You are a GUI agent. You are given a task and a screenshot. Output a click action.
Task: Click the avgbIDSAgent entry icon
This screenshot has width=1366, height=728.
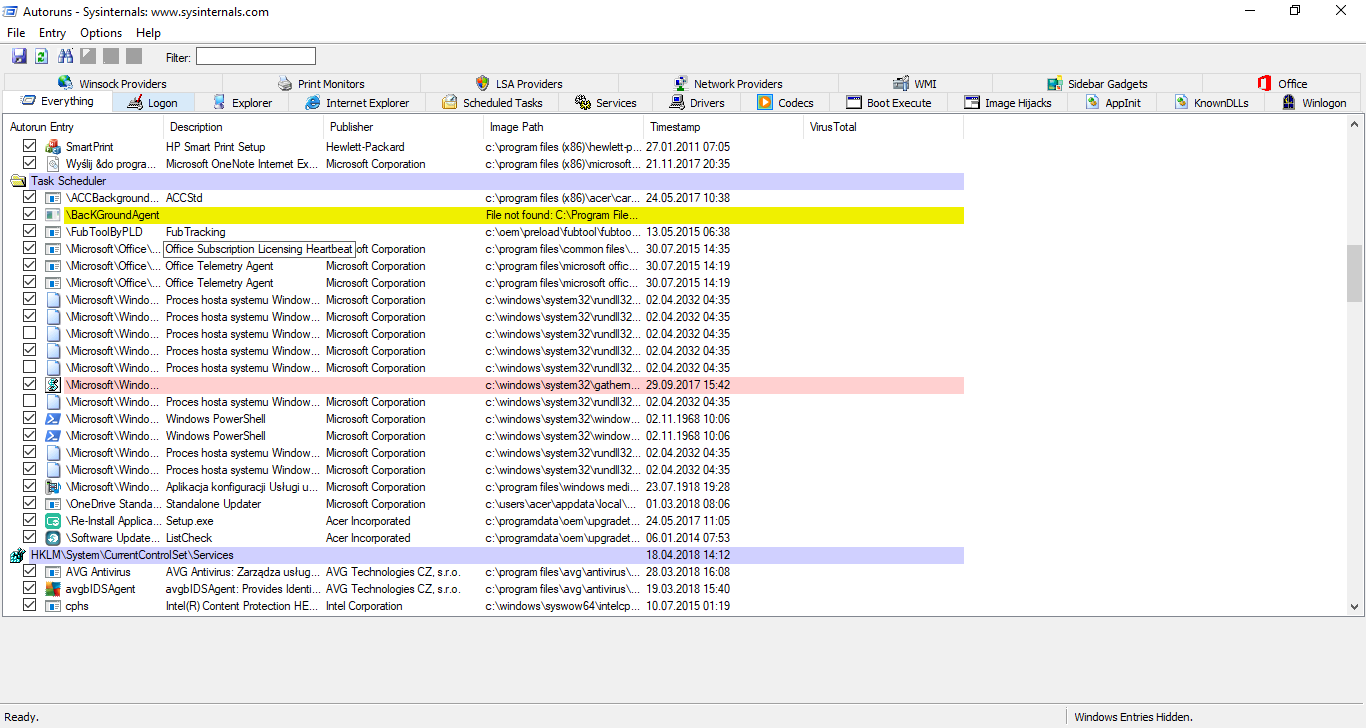(x=54, y=589)
